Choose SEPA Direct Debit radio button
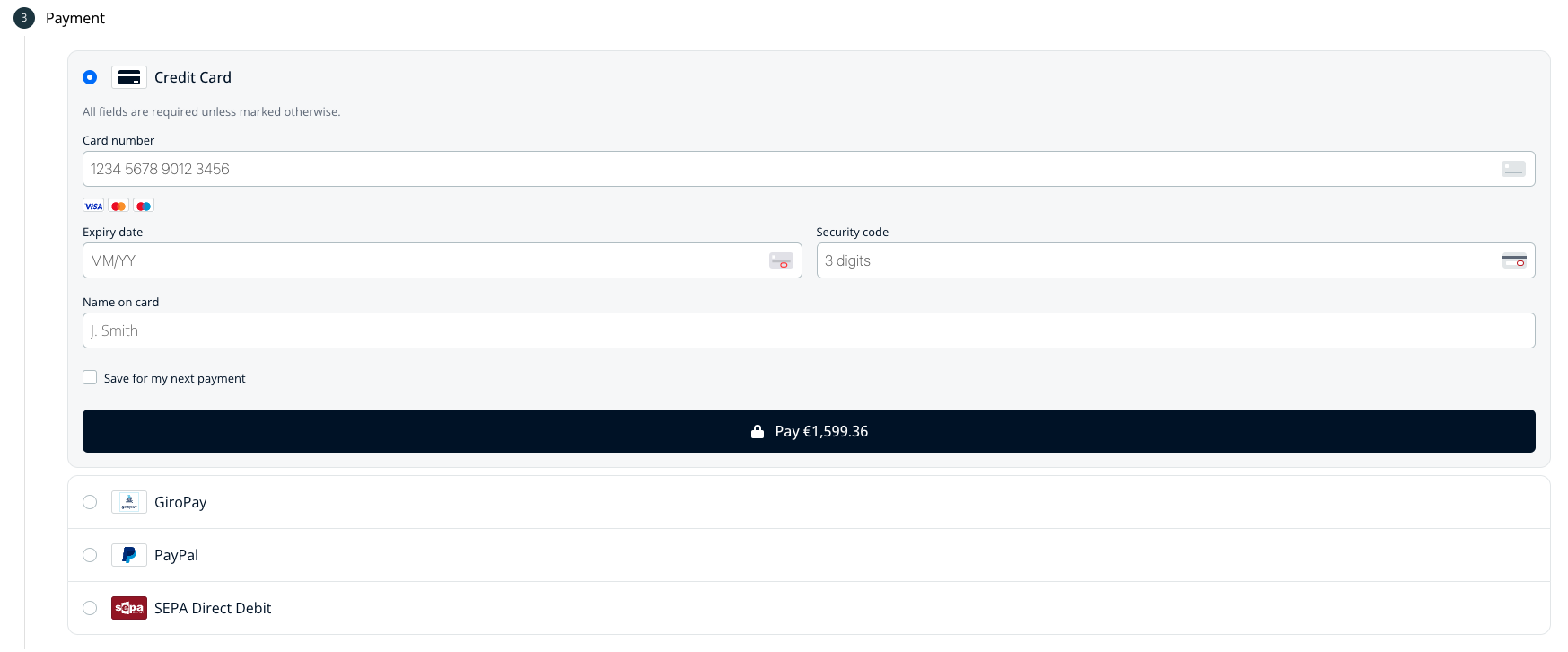 pos(90,608)
